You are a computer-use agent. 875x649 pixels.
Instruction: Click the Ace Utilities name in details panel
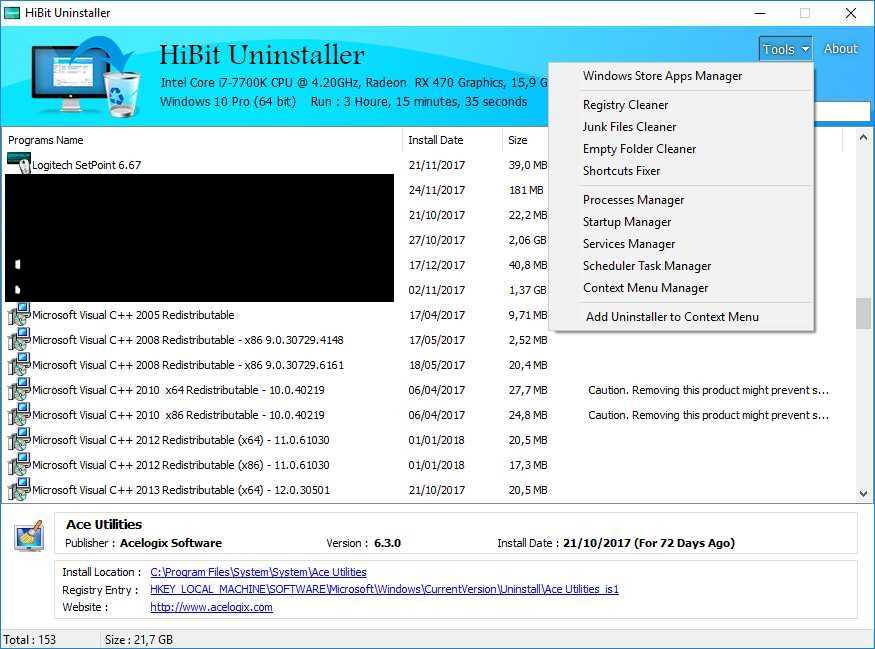(104, 525)
